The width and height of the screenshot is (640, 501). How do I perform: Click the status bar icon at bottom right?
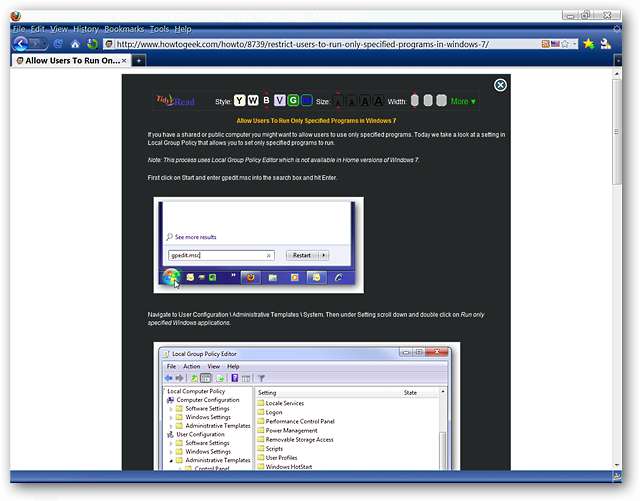(617, 476)
